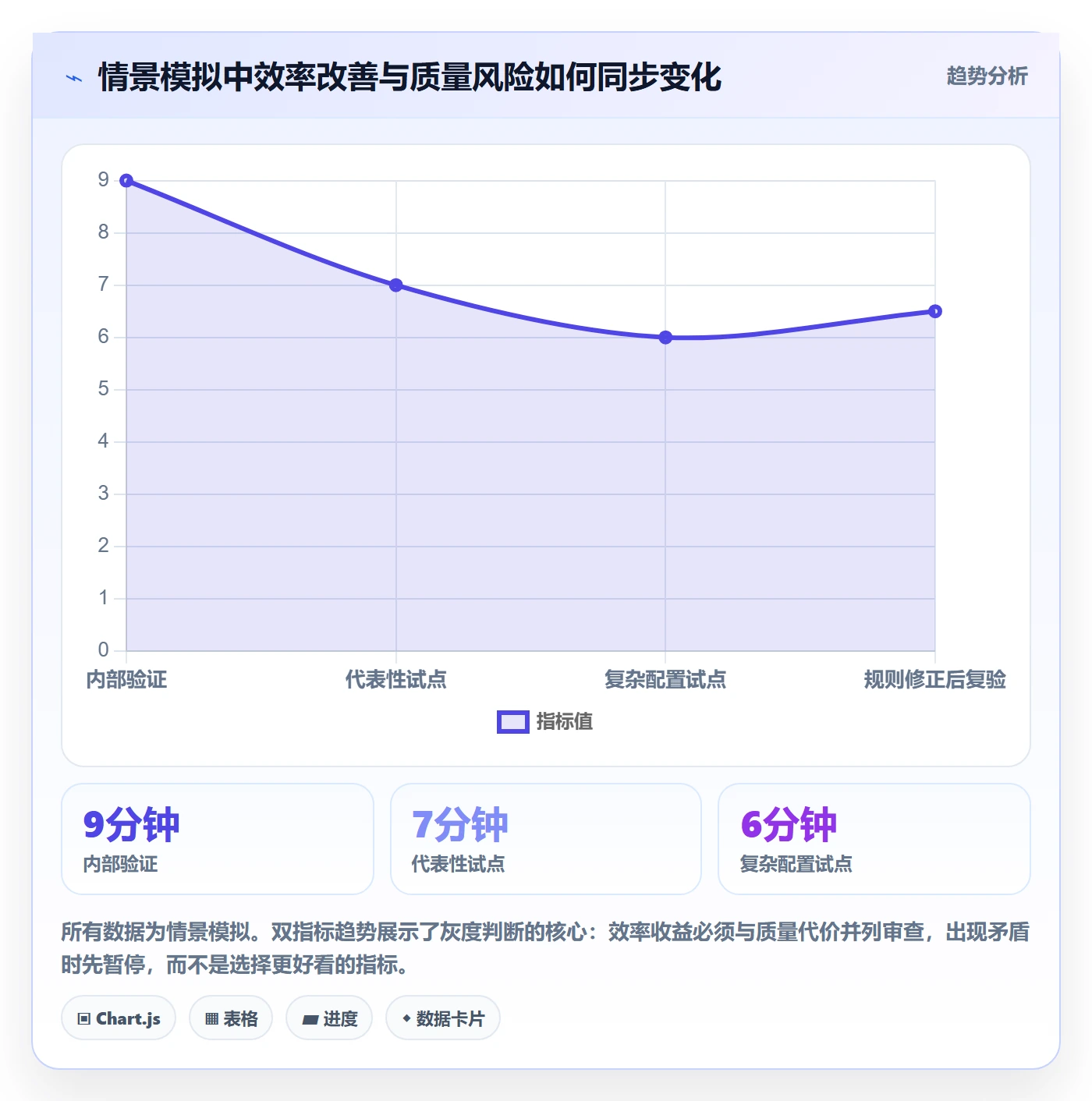
Task: Click the square icon in the Chart.js tag
Action: tap(84, 1019)
